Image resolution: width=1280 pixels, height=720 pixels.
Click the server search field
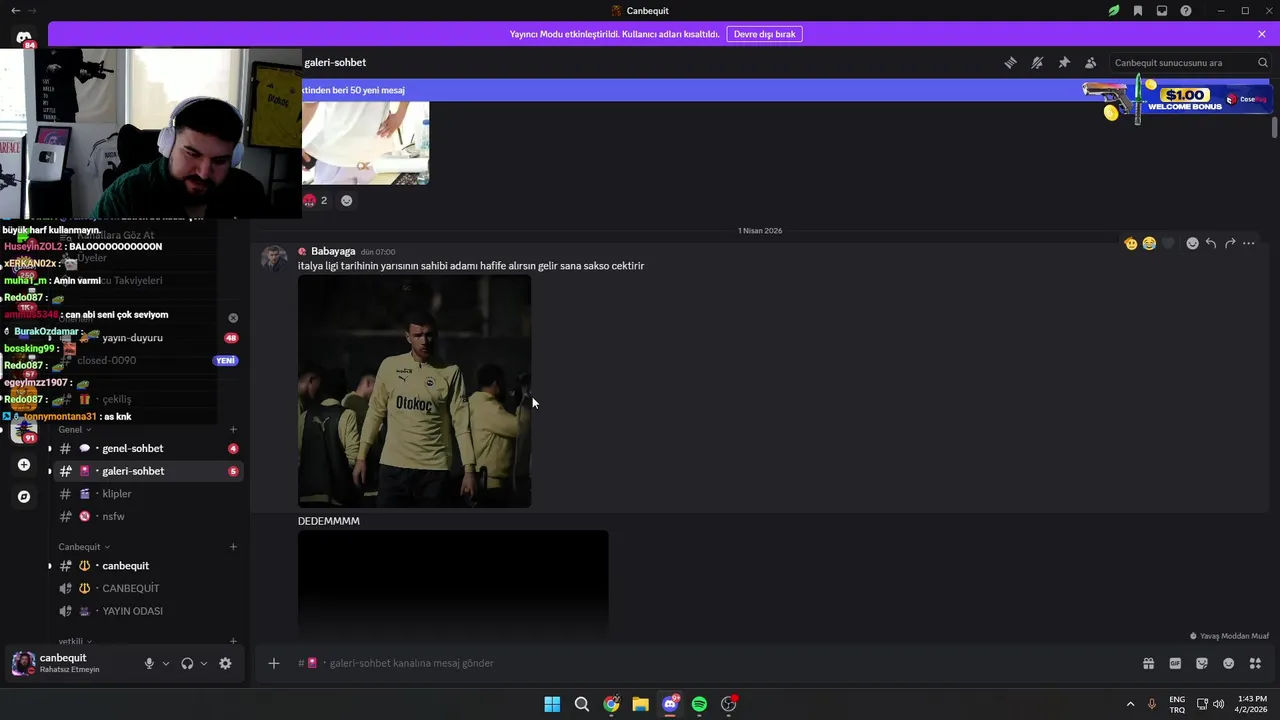pyautogui.click(x=1190, y=62)
